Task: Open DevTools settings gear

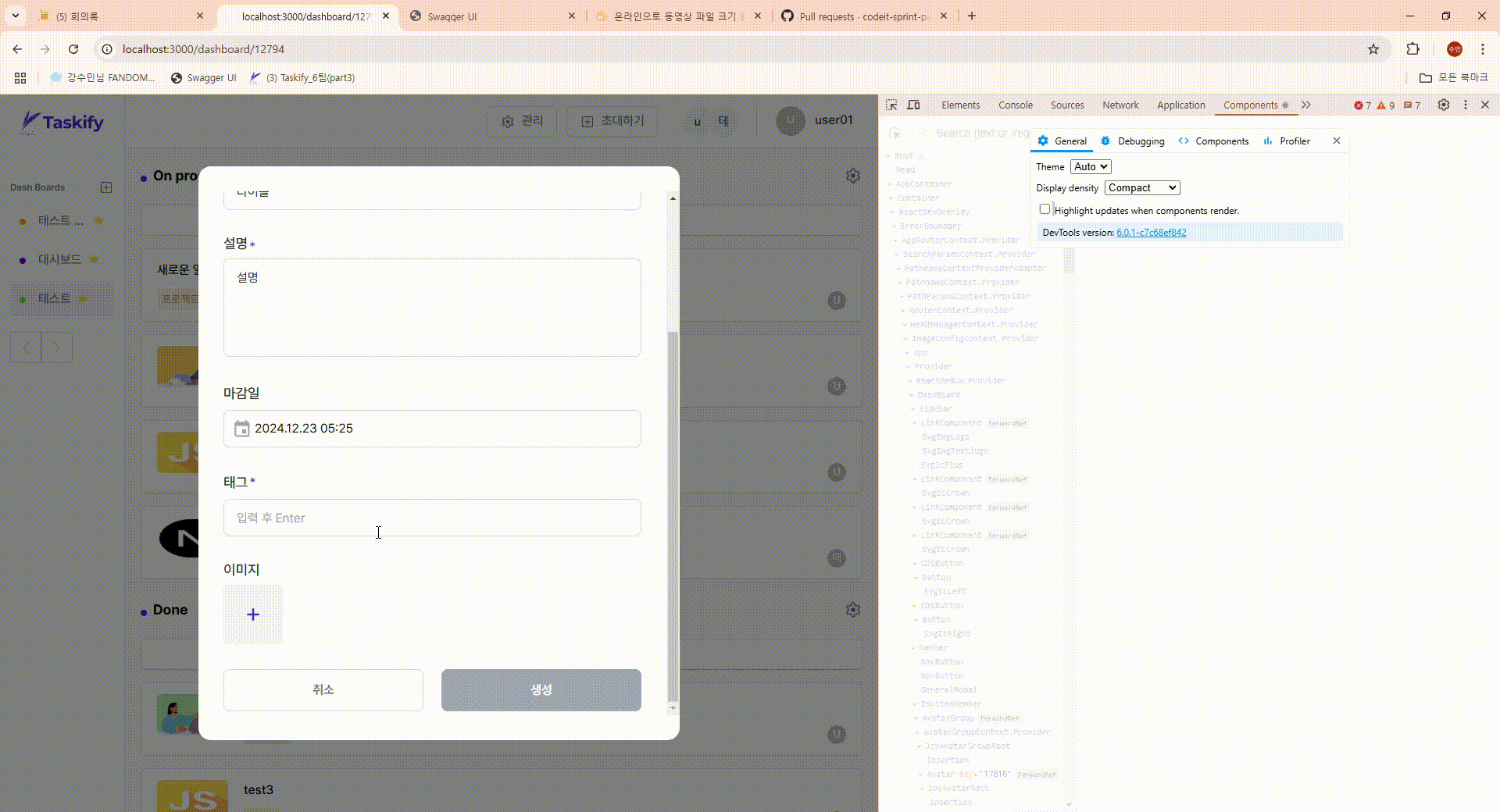Action: [x=1444, y=105]
